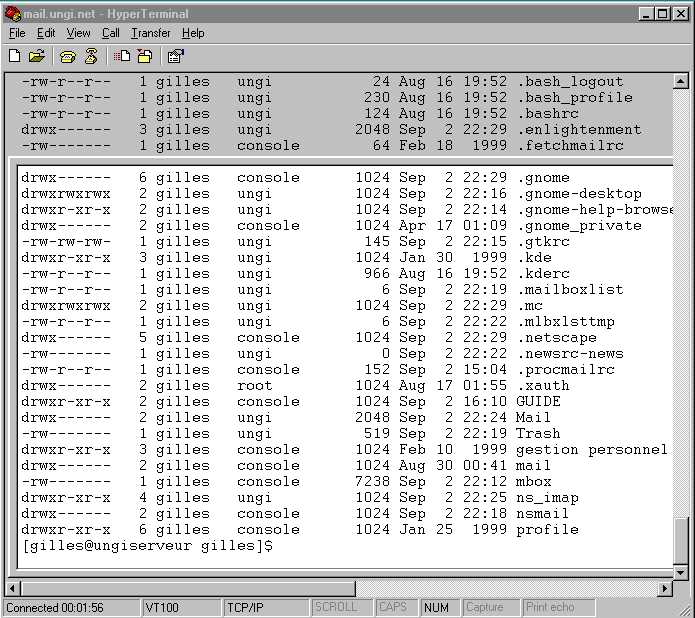Open the Transfer menu
Image resolution: width=695 pixels, height=618 pixels.
point(151,33)
